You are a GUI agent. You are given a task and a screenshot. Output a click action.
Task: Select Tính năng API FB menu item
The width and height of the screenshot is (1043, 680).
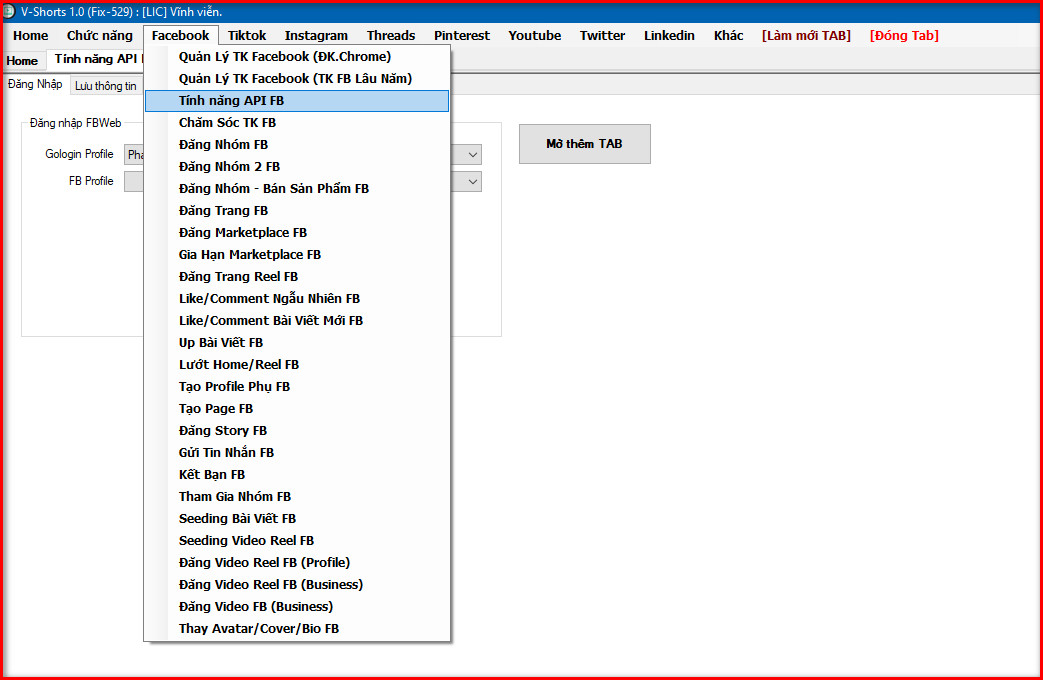pos(297,100)
